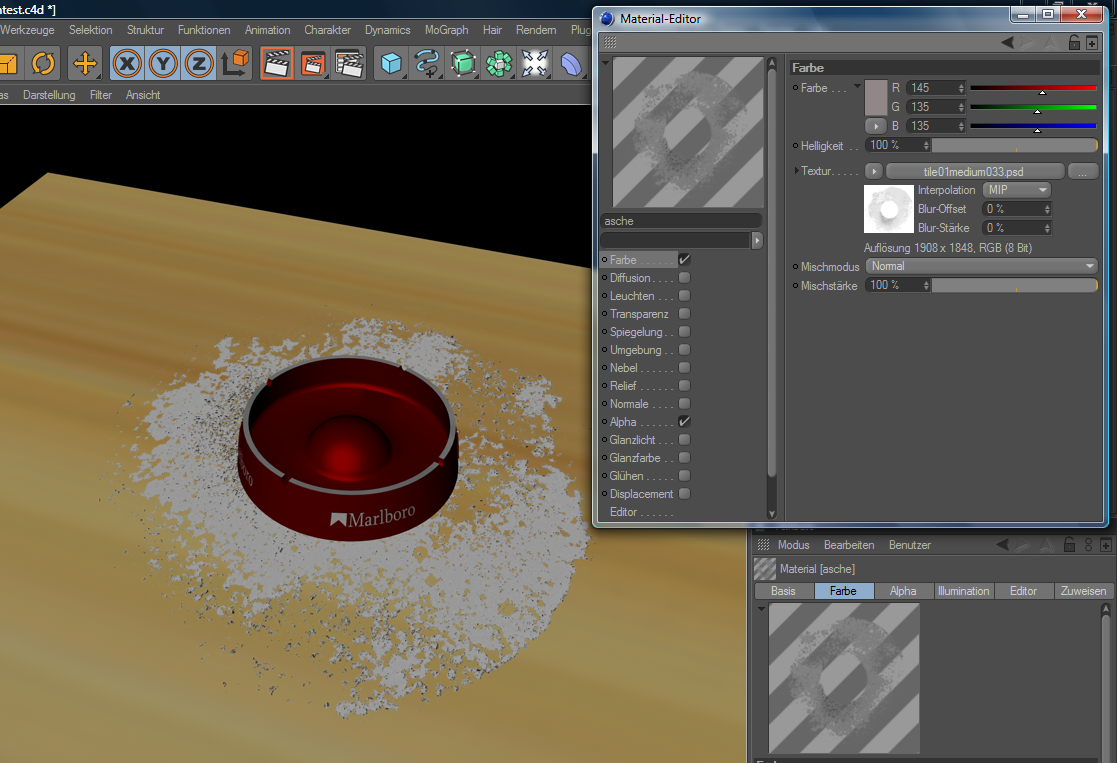Collapse preview triangle in Attribute manager
The image size is (1117, 763).
pyautogui.click(x=761, y=609)
